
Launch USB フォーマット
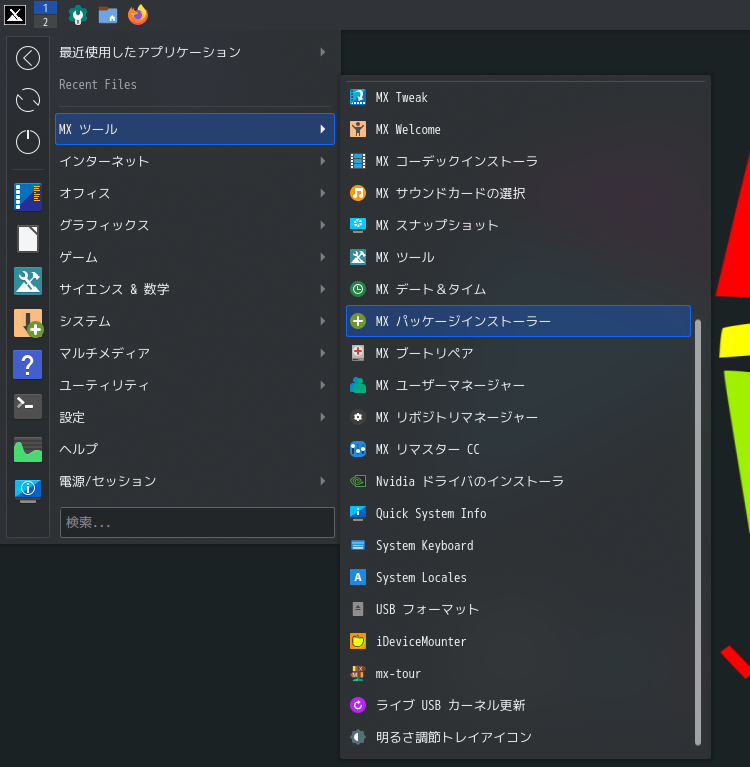tap(518, 609)
